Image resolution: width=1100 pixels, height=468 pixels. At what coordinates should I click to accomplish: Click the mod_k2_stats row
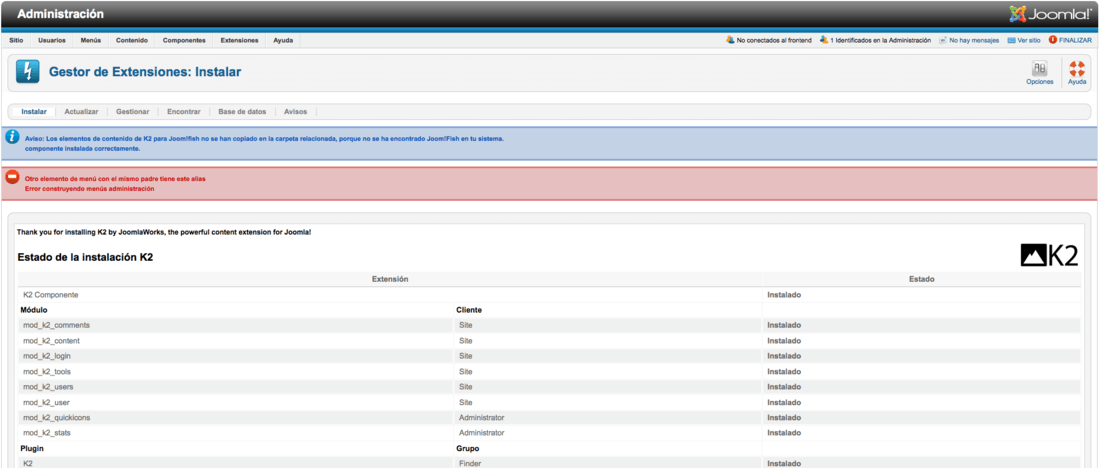pos(549,433)
